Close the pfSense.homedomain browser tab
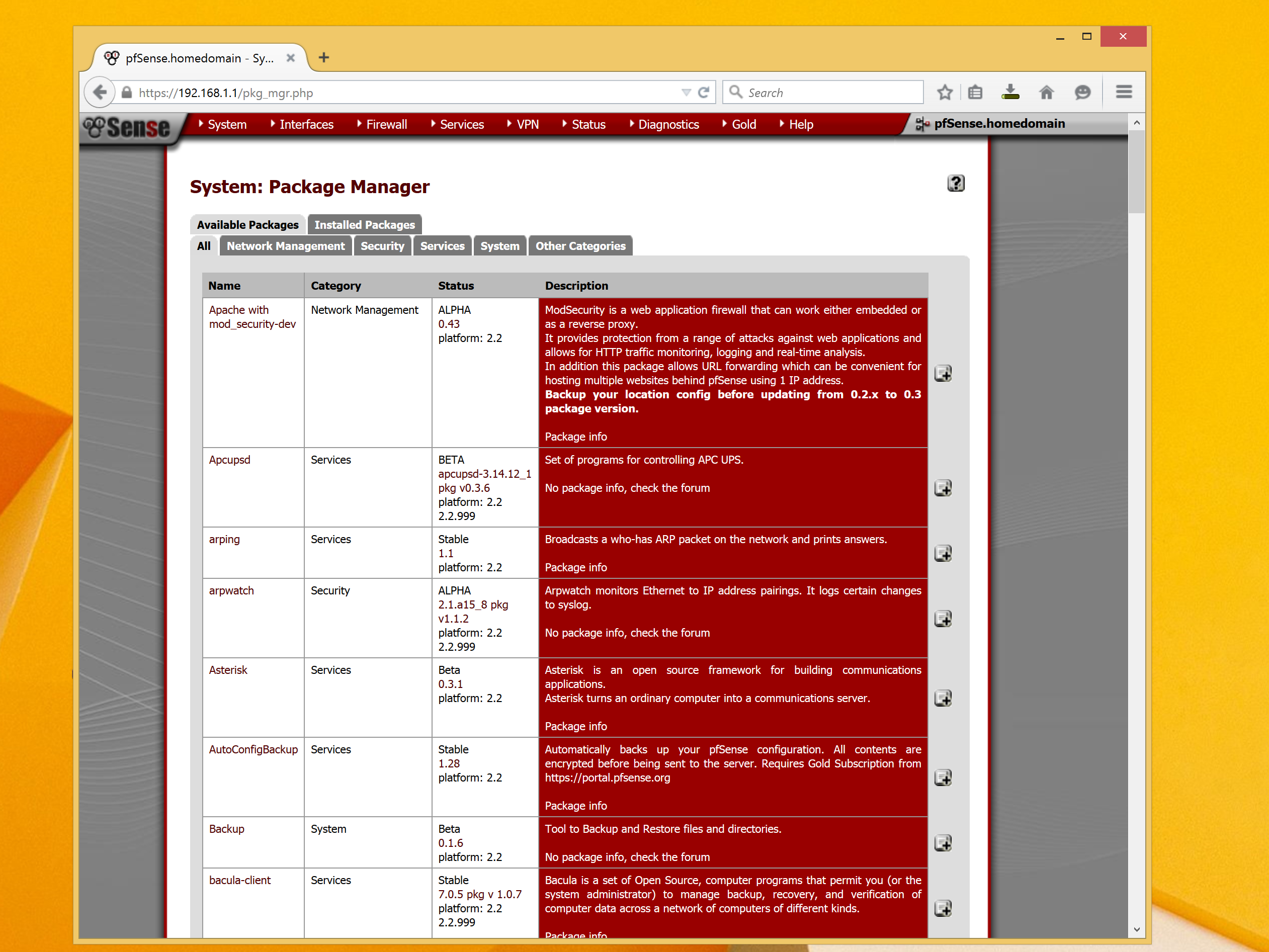 (x=290, y=58)
